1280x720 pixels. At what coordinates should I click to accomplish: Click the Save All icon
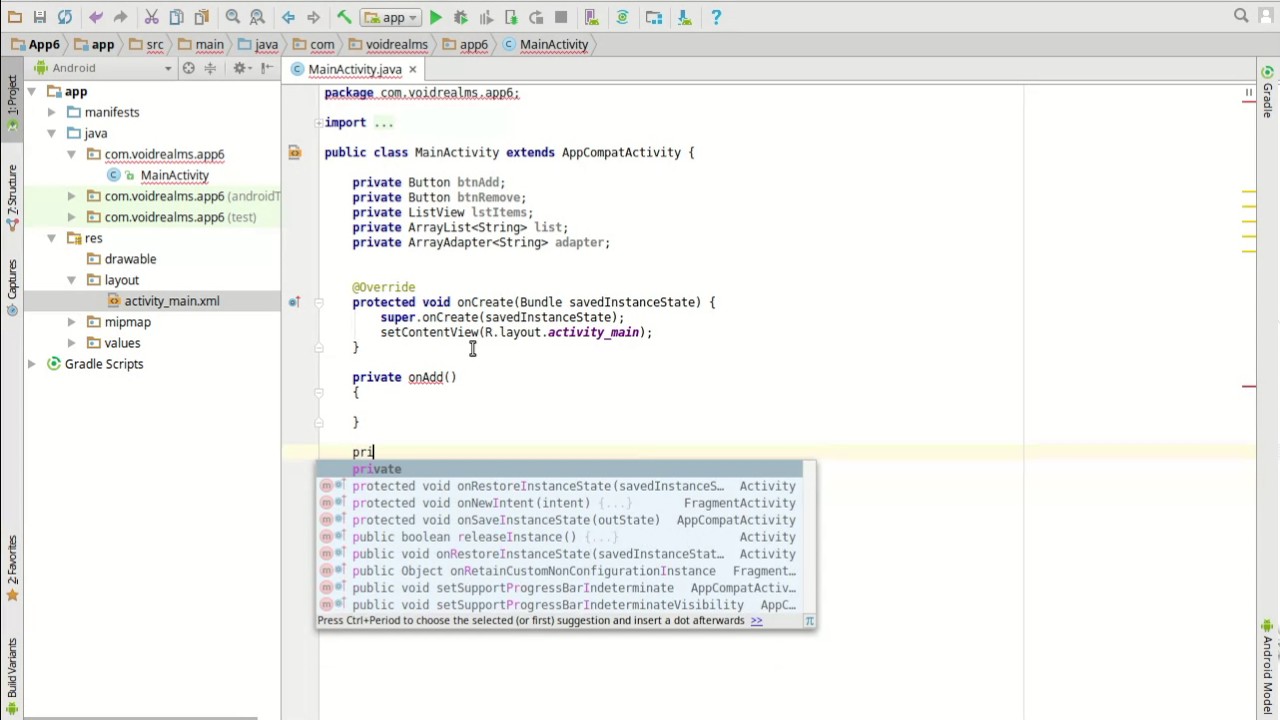pyautogui.click(x=39, y=17)
